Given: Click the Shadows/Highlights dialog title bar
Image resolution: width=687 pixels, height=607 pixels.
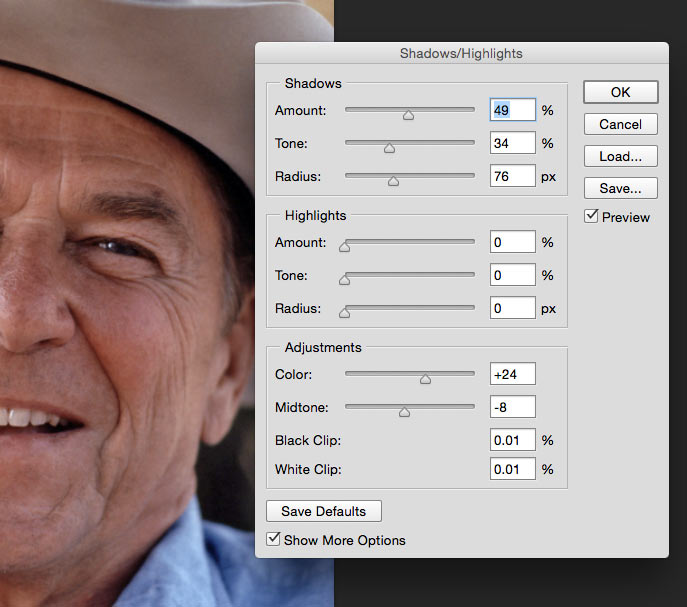Looking at the screenshot, I should (461, 53).
